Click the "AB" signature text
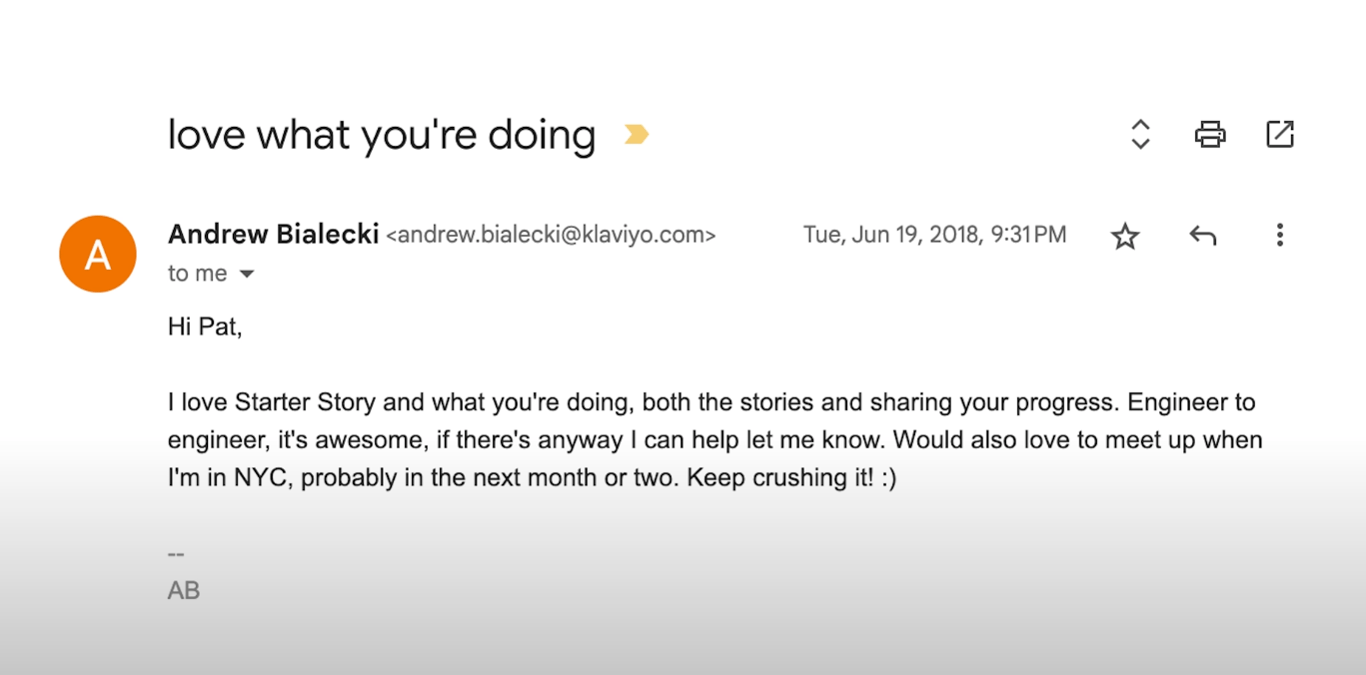The height and width of the screenshot is (675, 1366). click(184, 591)
